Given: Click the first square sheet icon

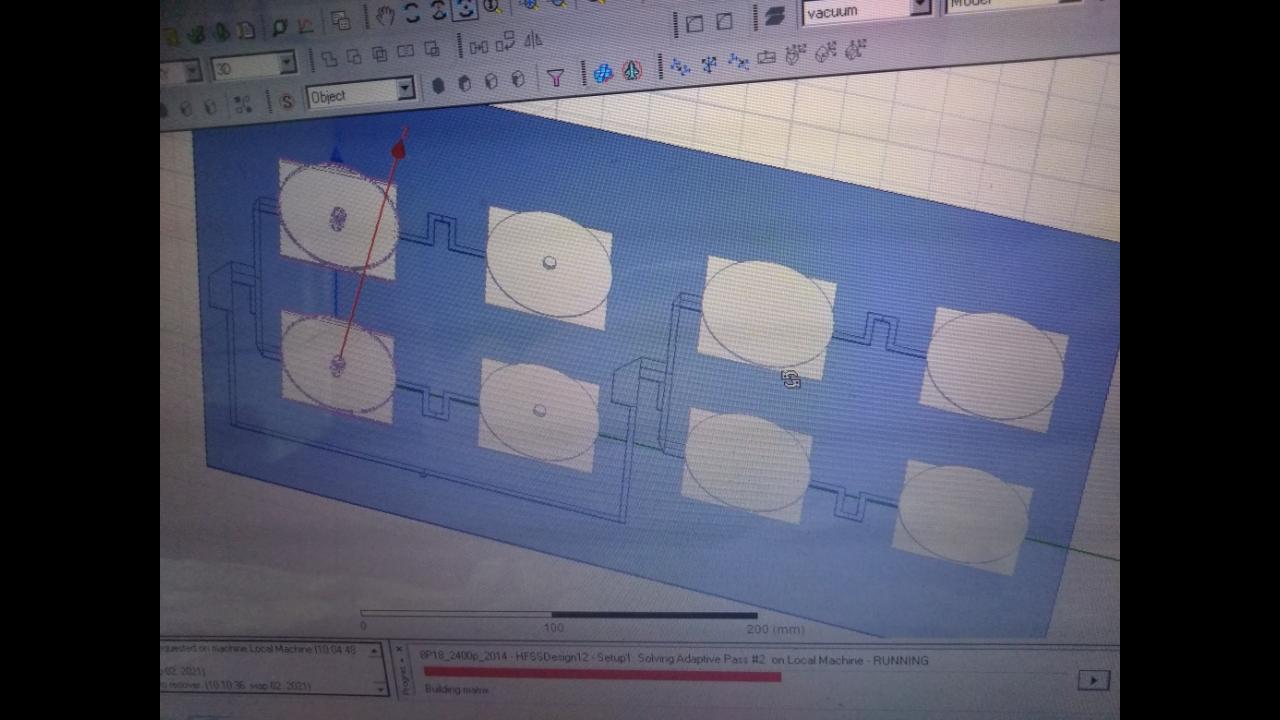Looking at the screenshot, I should pos(695,23).
